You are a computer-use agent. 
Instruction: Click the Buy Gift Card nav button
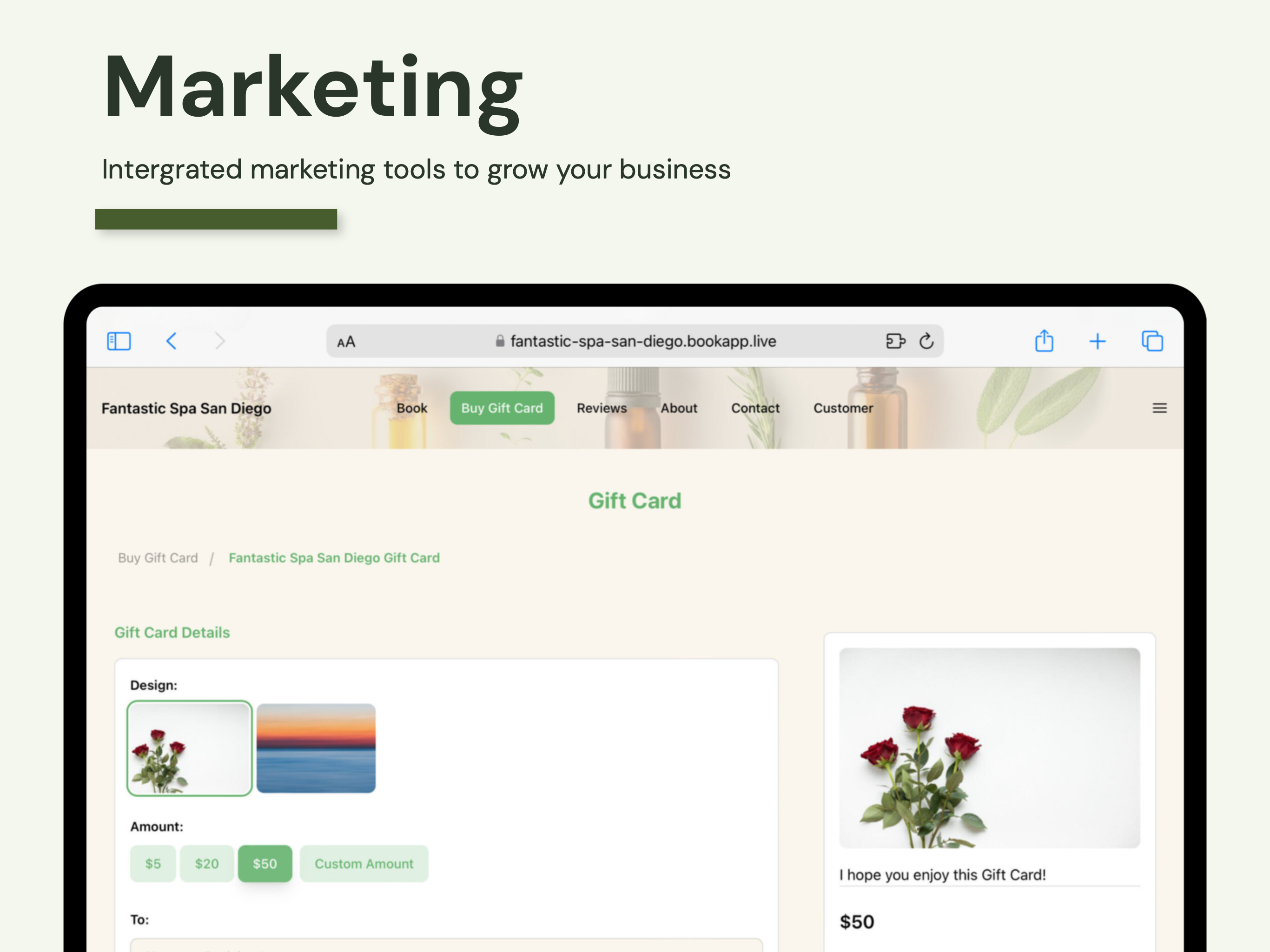click(x=502, y=408)
